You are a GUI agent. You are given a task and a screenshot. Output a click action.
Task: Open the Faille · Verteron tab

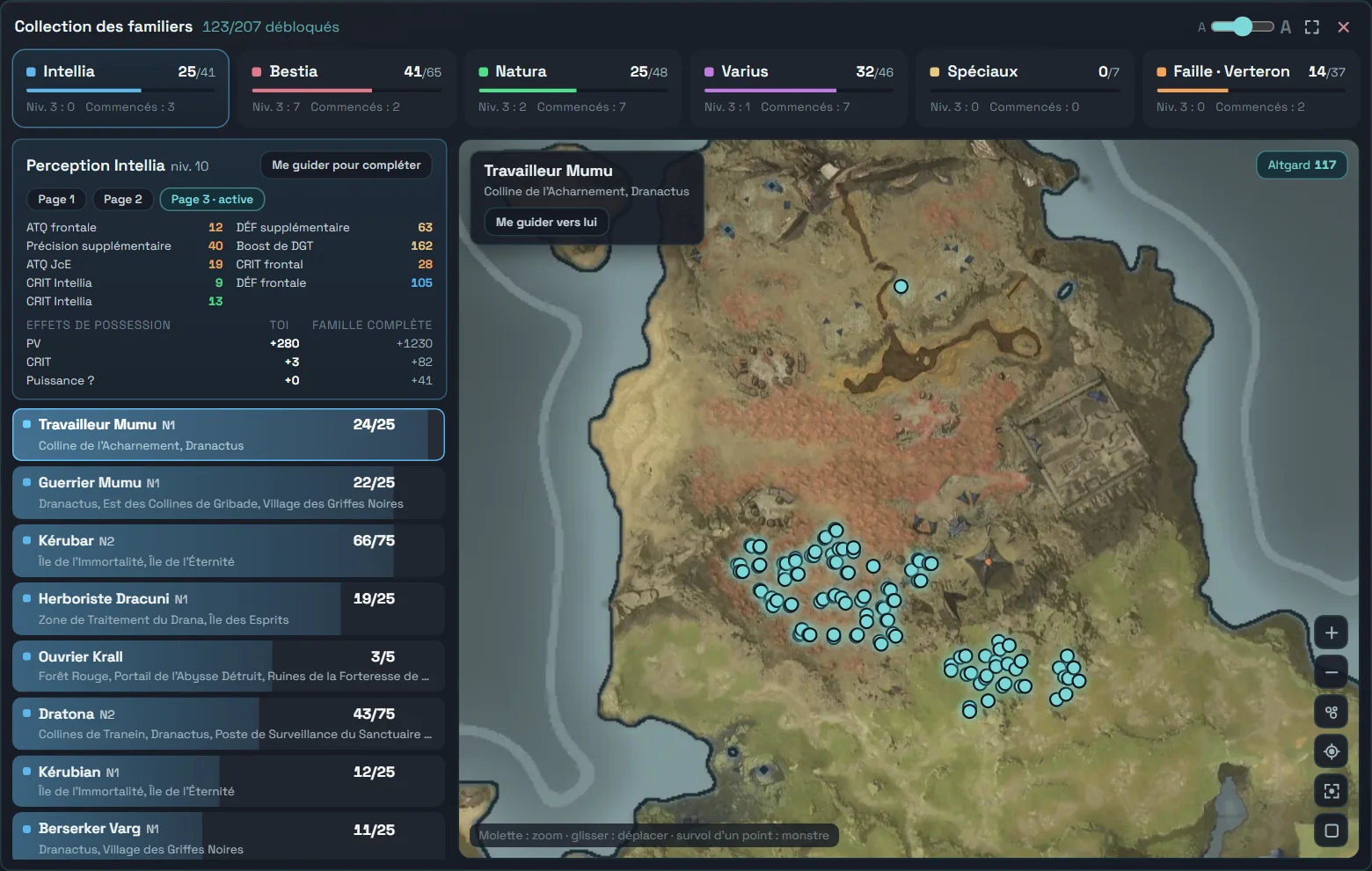1251,88
